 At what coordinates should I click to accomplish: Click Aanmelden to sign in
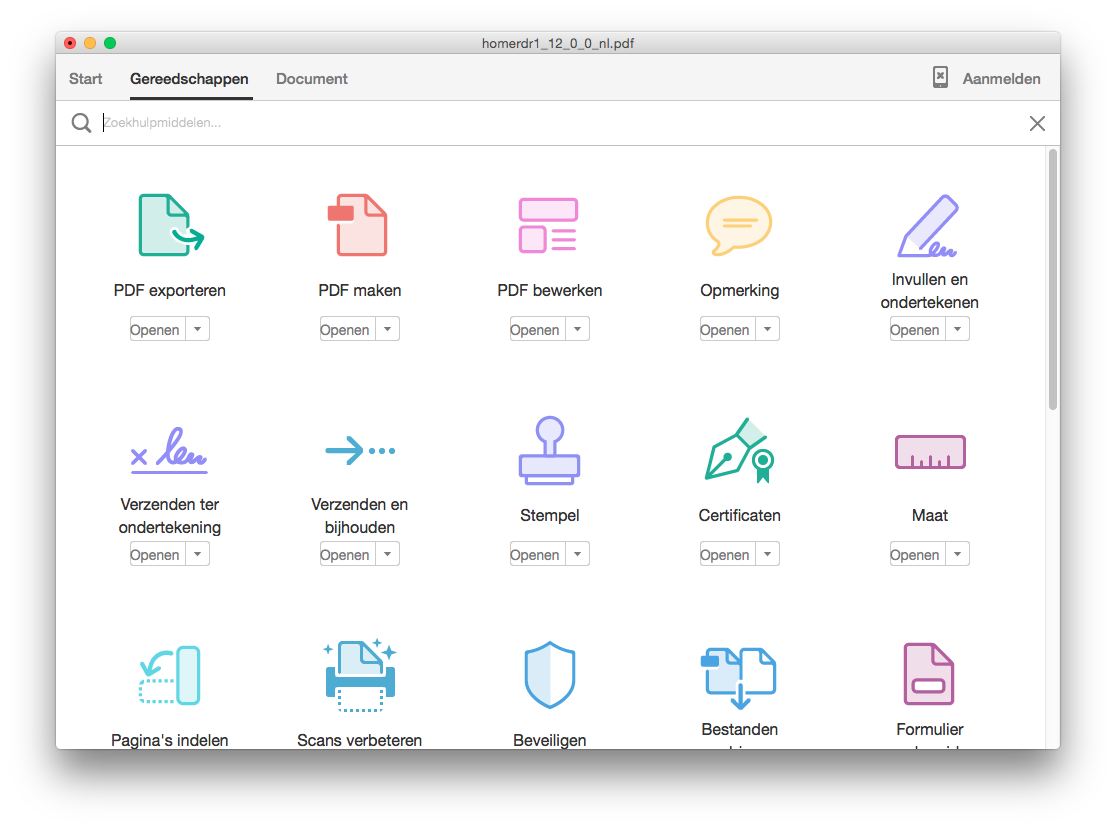(x=1000, y=79)
